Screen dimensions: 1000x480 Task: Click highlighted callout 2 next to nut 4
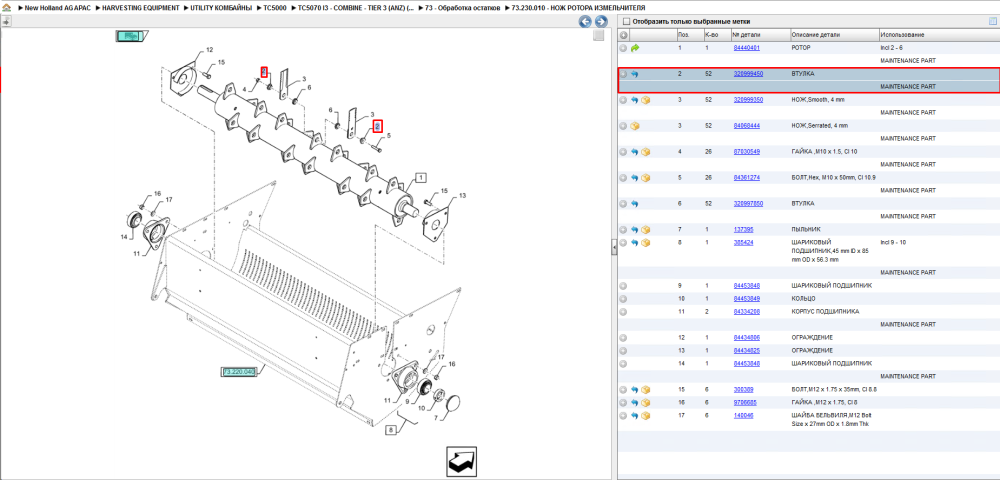tap(264, 71)
